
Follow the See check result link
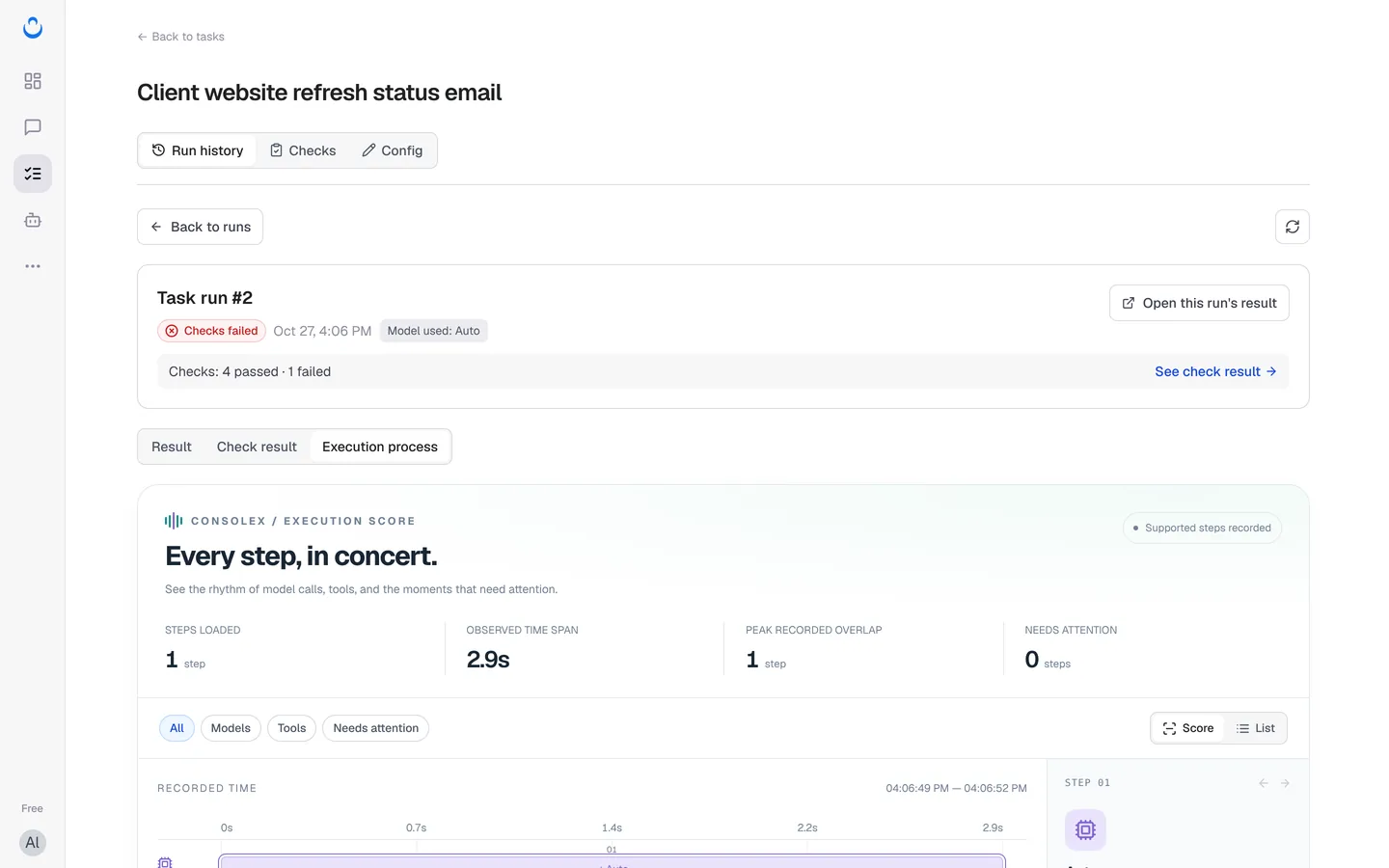point(1215,371)
